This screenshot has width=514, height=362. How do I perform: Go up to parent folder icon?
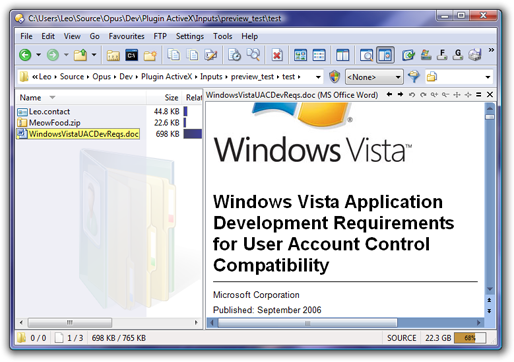pos(80,55)
